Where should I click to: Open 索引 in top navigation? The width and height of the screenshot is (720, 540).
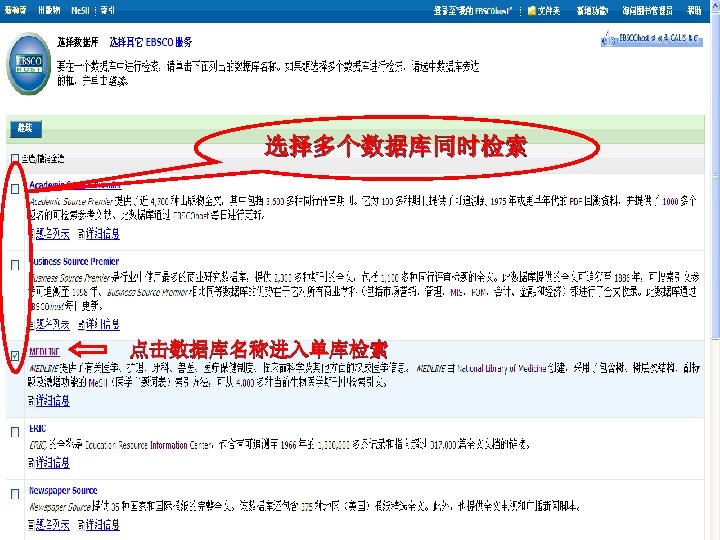[x=107, y=10]
